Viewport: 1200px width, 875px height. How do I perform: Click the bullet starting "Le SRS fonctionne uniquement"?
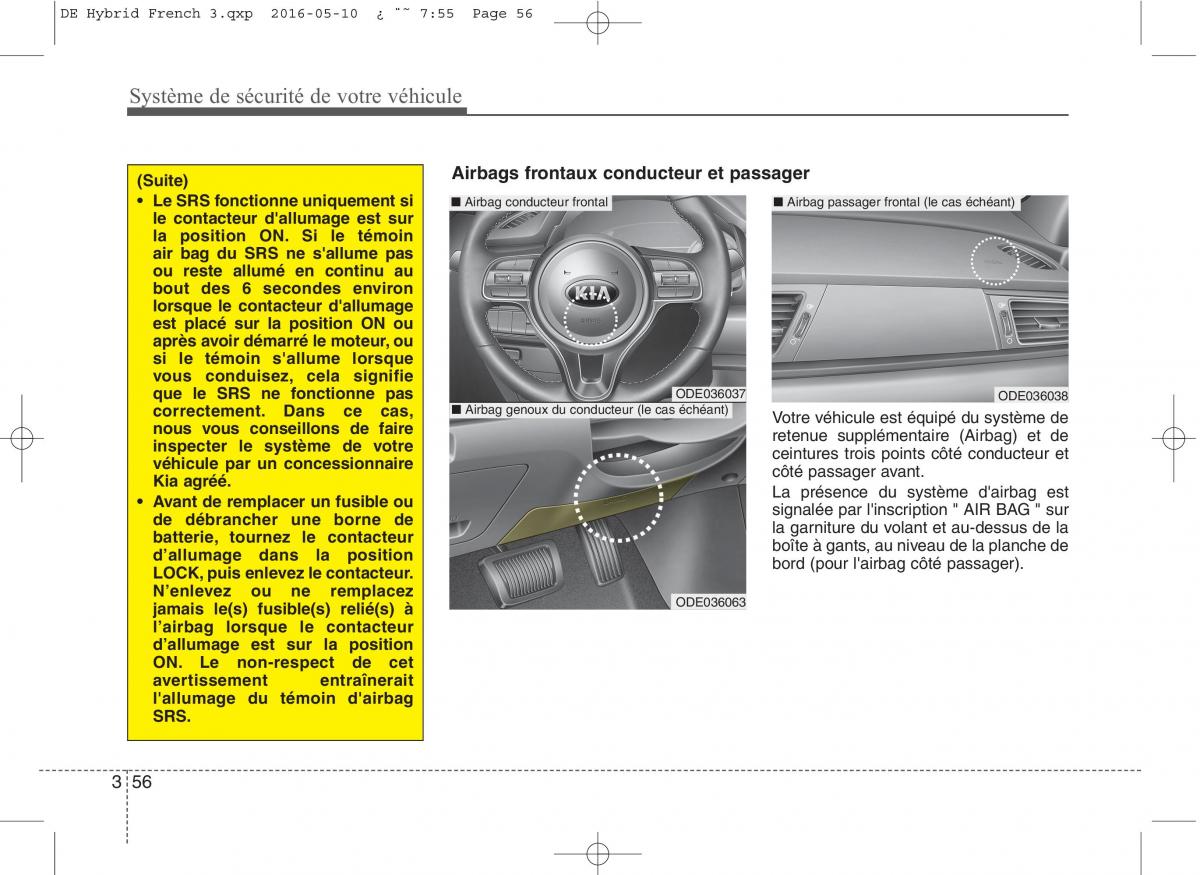tap(276, 340)
